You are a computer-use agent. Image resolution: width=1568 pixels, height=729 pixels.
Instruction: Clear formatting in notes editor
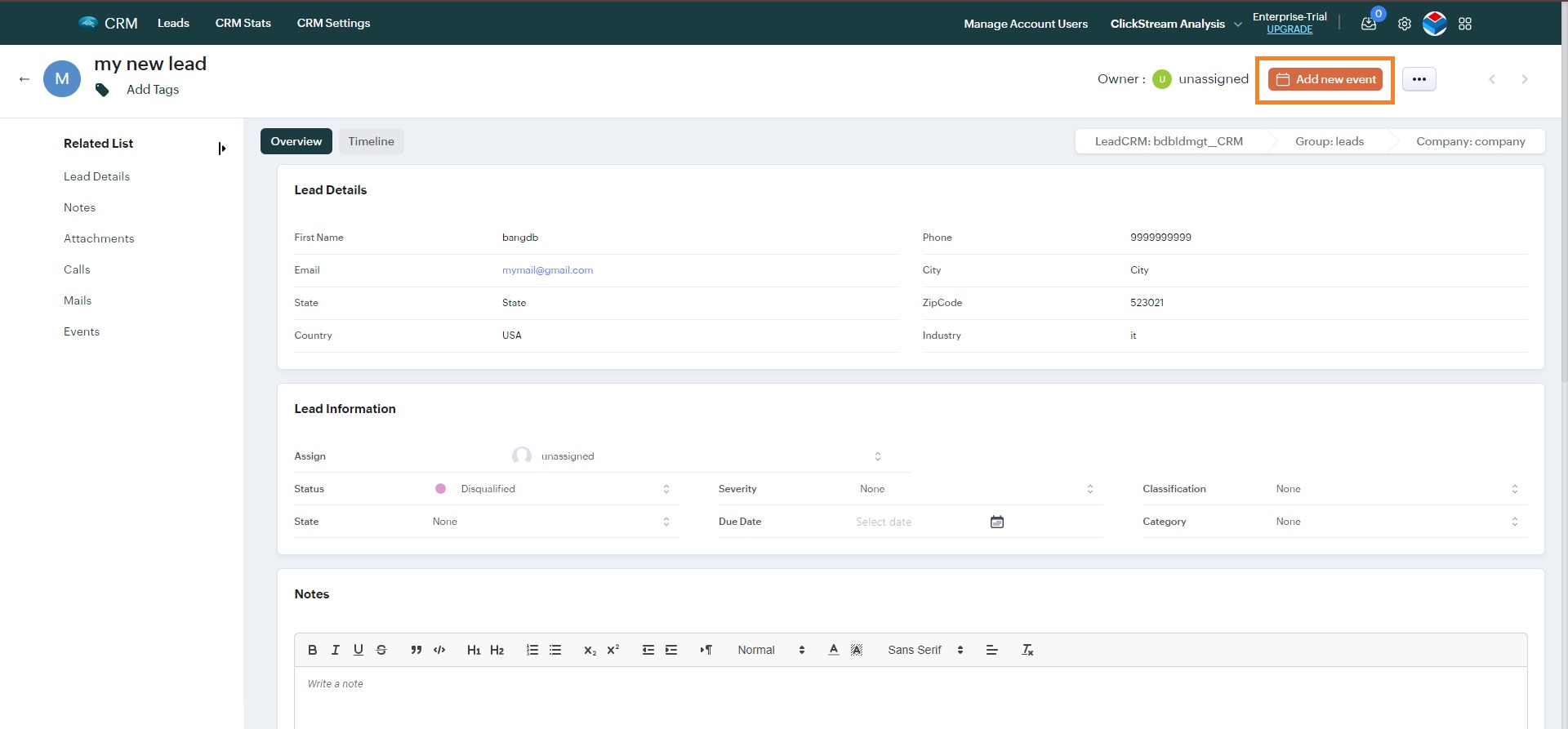coord(1027,650)
